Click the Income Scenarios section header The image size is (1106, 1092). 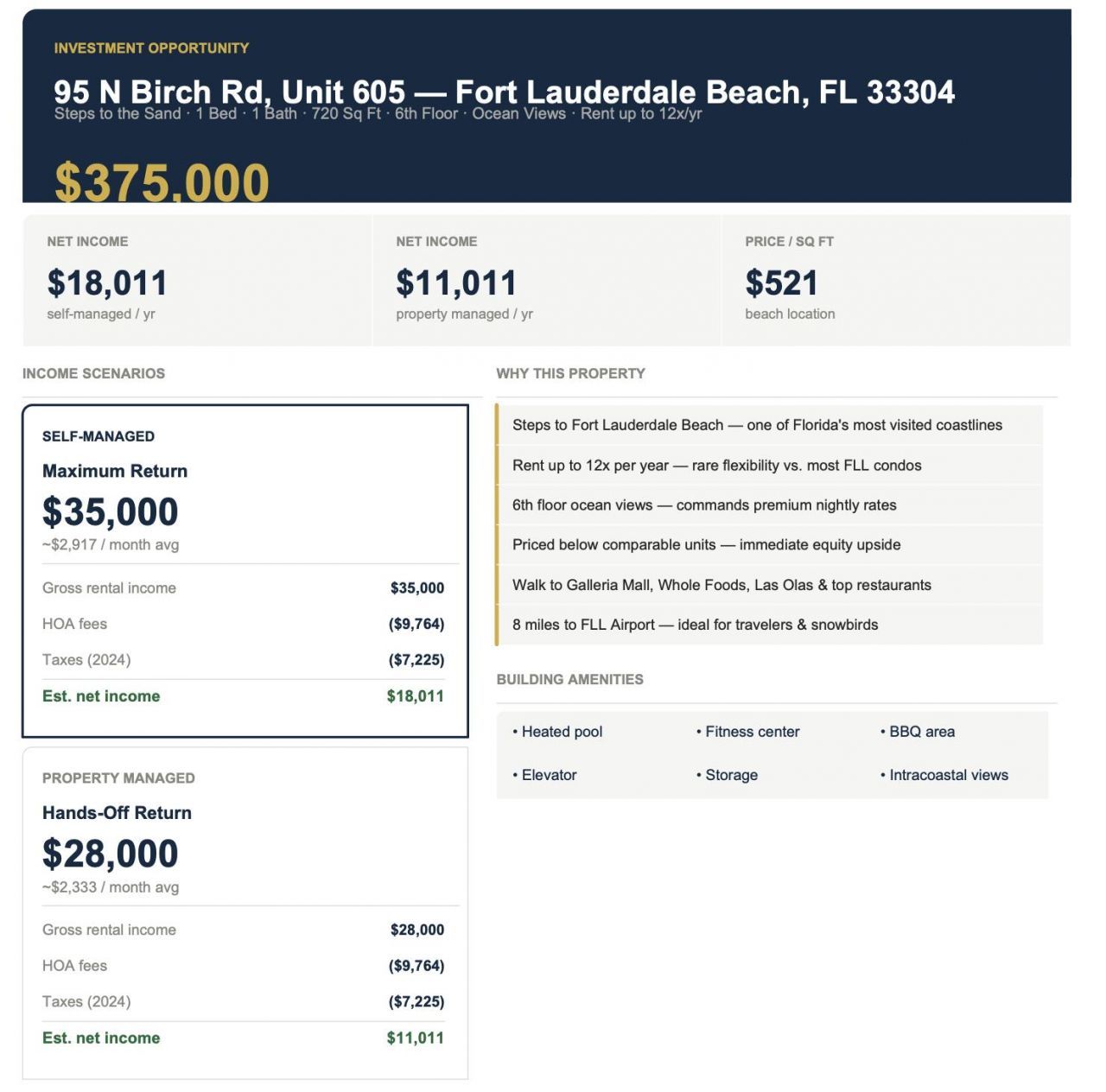[93, 373]
